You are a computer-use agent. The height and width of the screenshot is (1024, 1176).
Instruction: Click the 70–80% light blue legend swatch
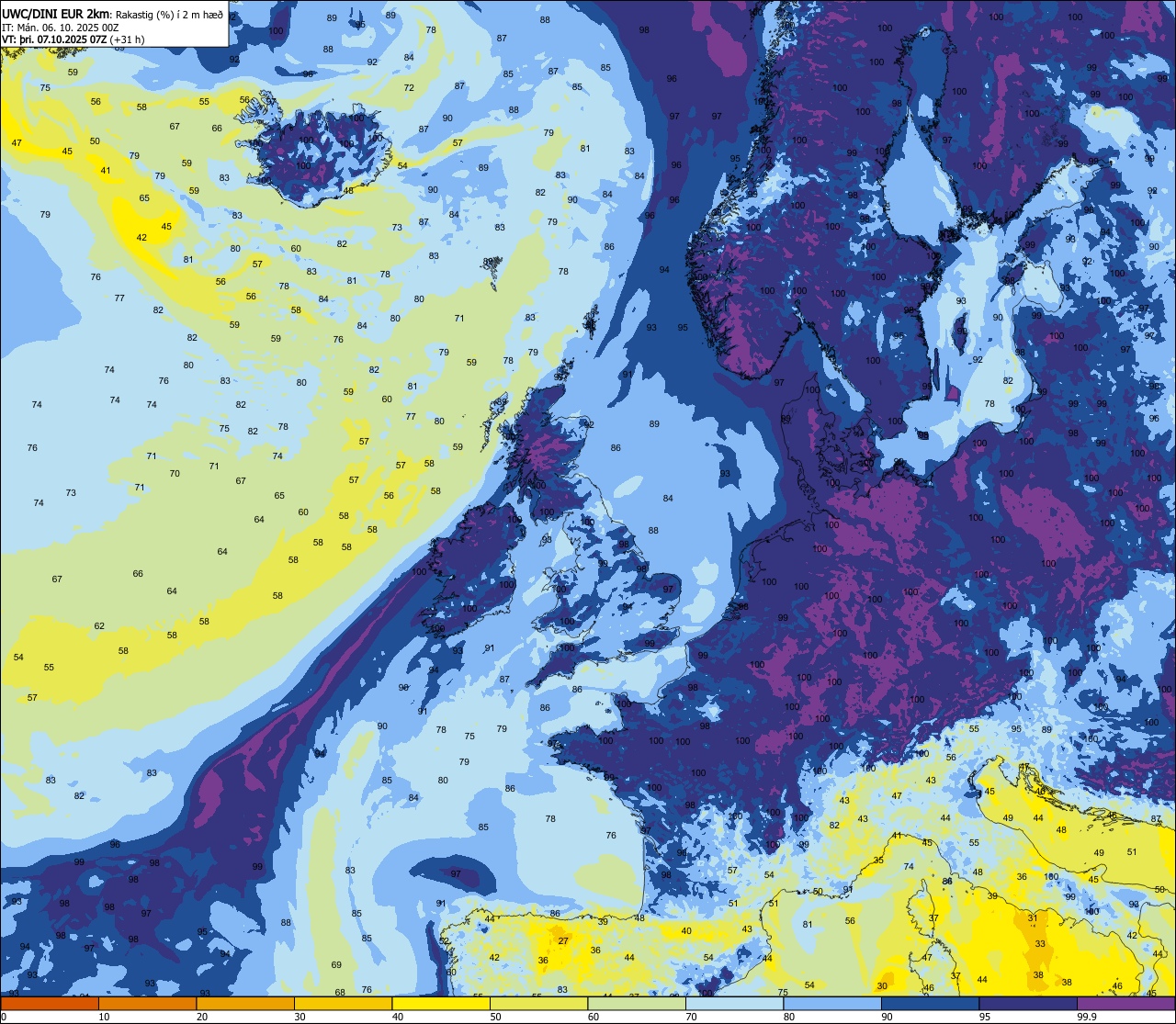pyautogui.click(x=734, y=1003)
